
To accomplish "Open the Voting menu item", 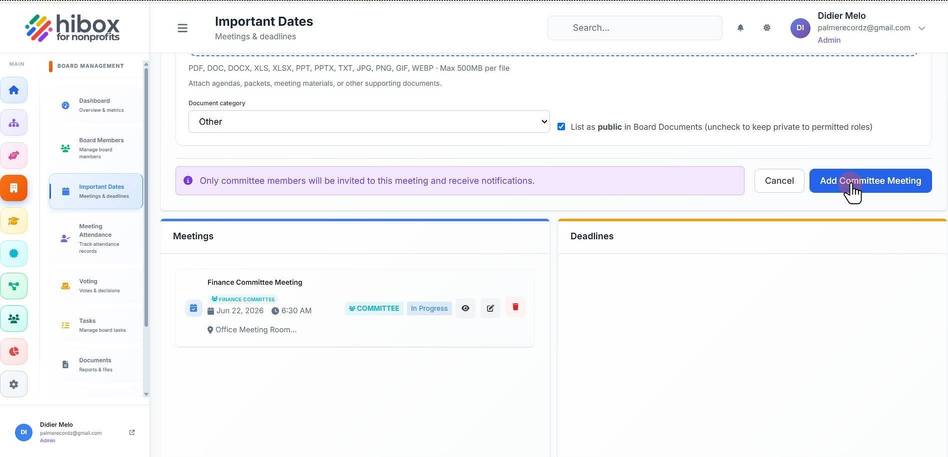I will pos(96,285).
